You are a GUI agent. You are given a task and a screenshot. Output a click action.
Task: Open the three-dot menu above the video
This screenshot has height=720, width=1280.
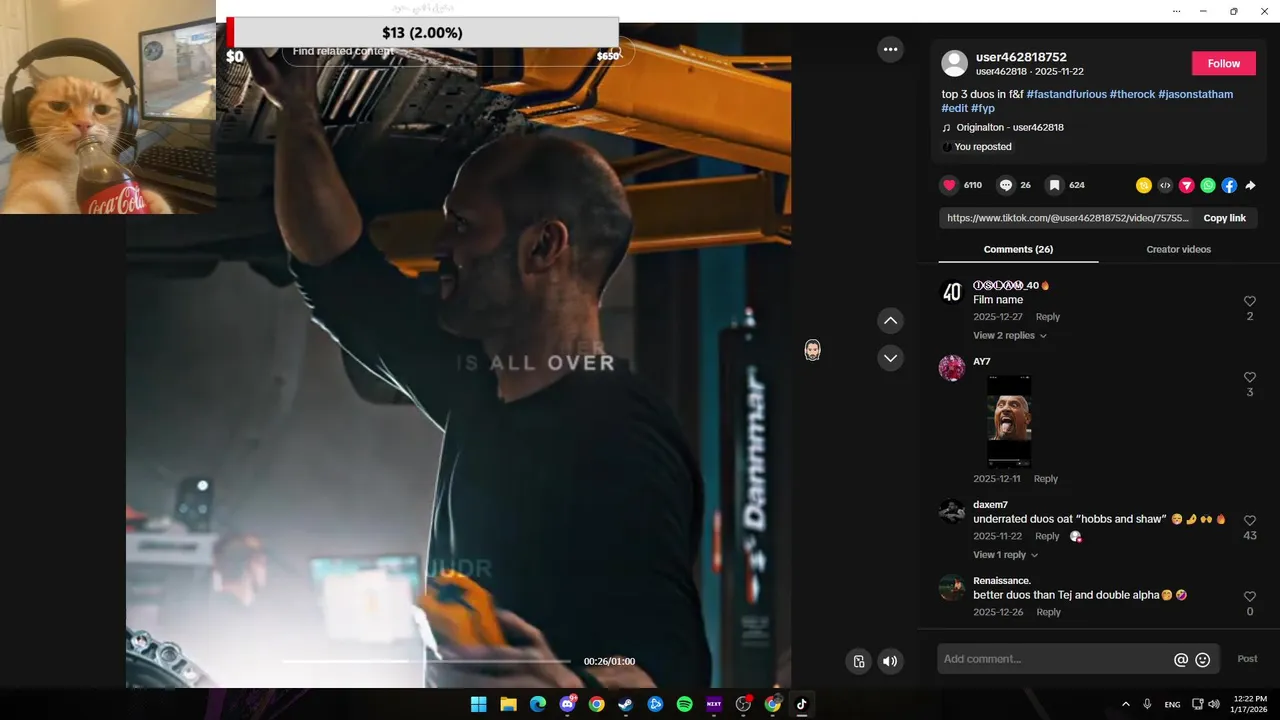[890, 49]
